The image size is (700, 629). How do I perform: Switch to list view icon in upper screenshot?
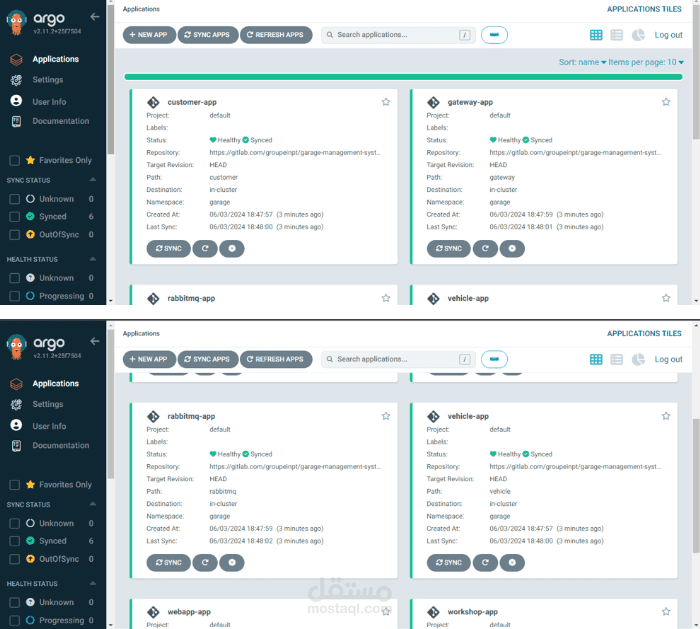(617, 35)
